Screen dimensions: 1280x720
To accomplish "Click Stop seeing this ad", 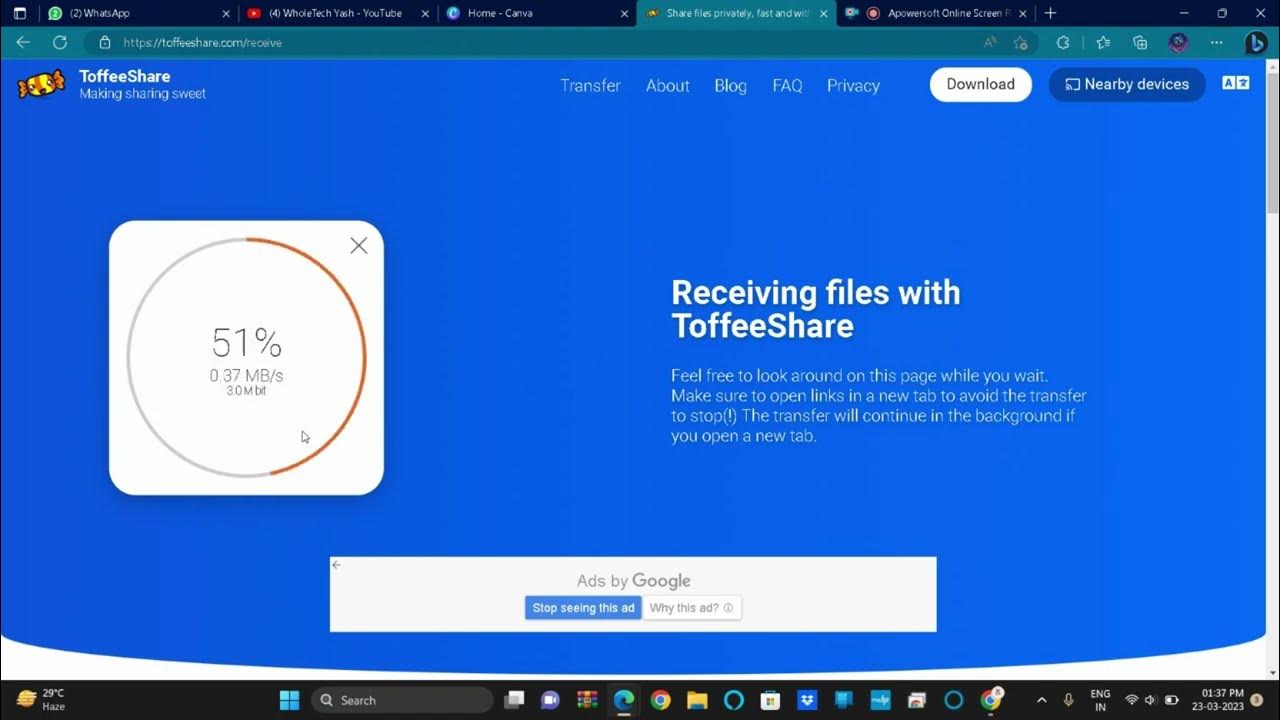I will click(x=583, y=608).
